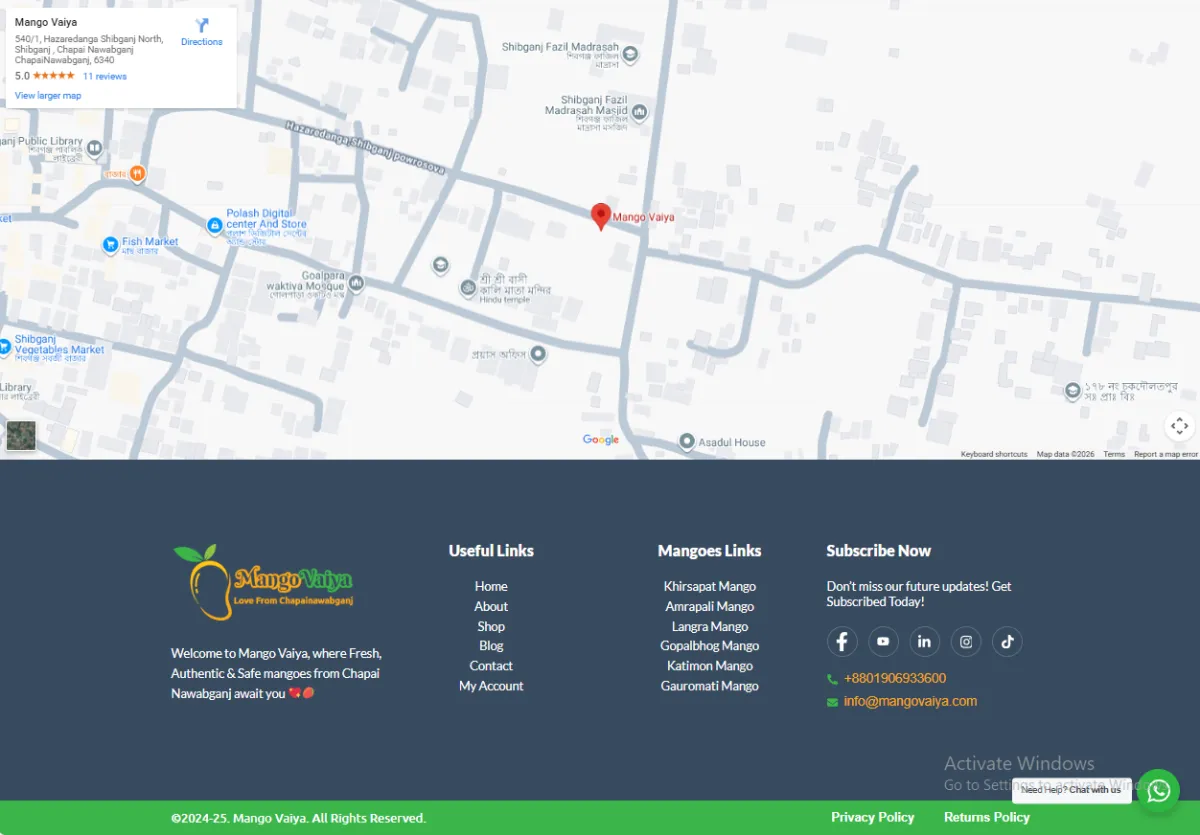Select the Hindu temple map marker

point(467,288)
